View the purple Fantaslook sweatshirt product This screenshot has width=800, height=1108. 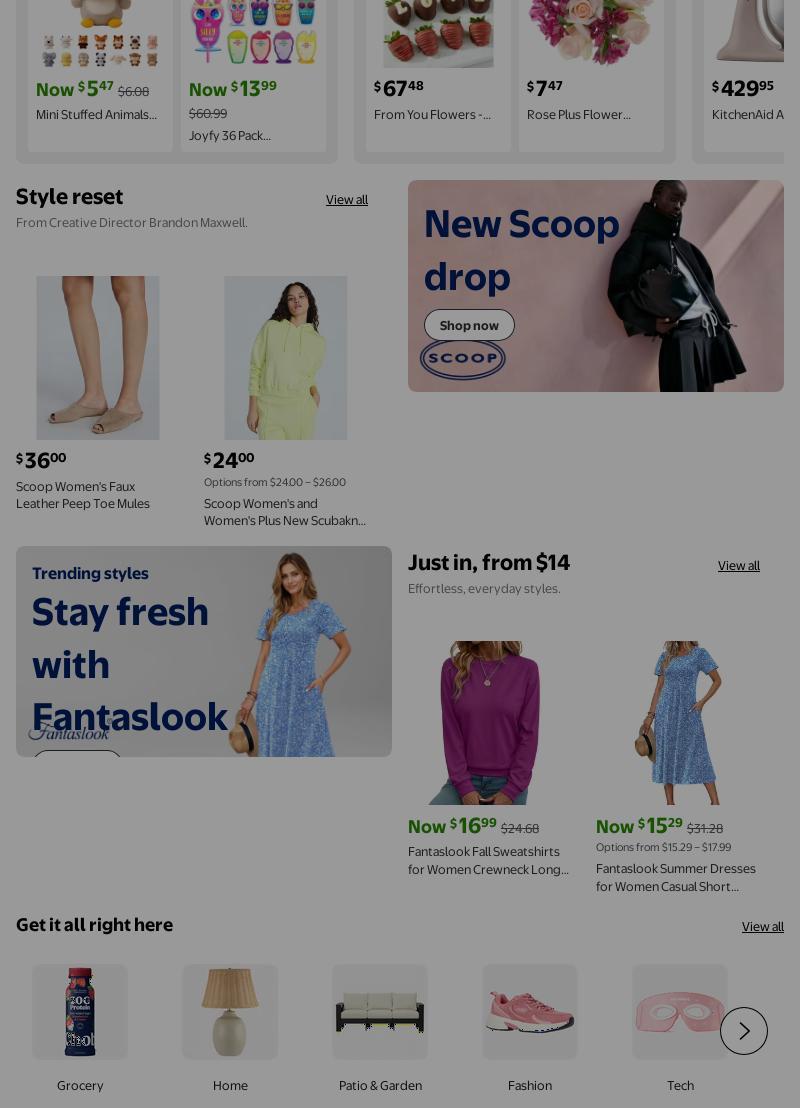tap(489, 723)
